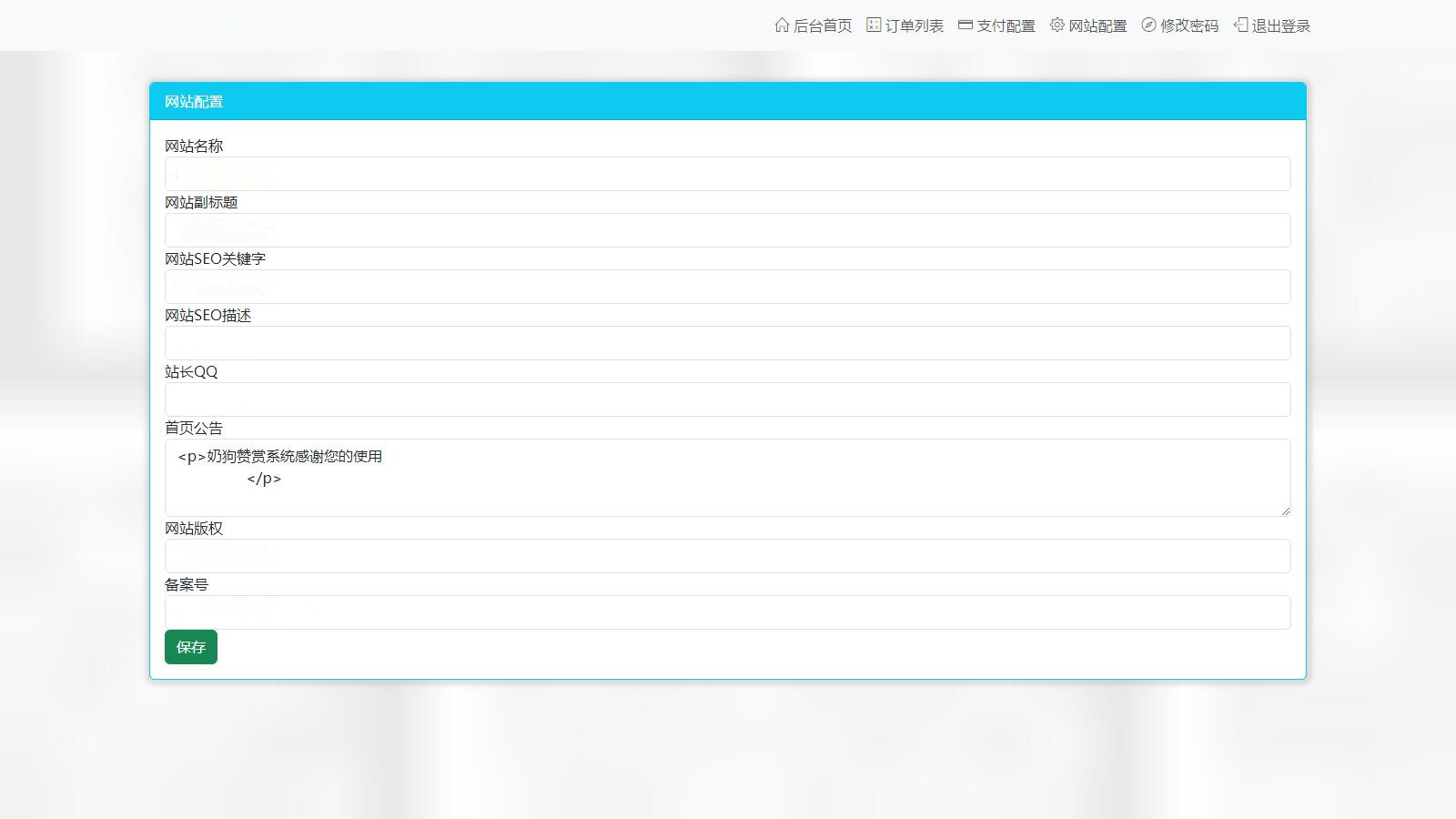Viewport: 1456px width, 819px height.
Task: Click the 网站SEO描述 input field
Action: click(x=727, y=343)
